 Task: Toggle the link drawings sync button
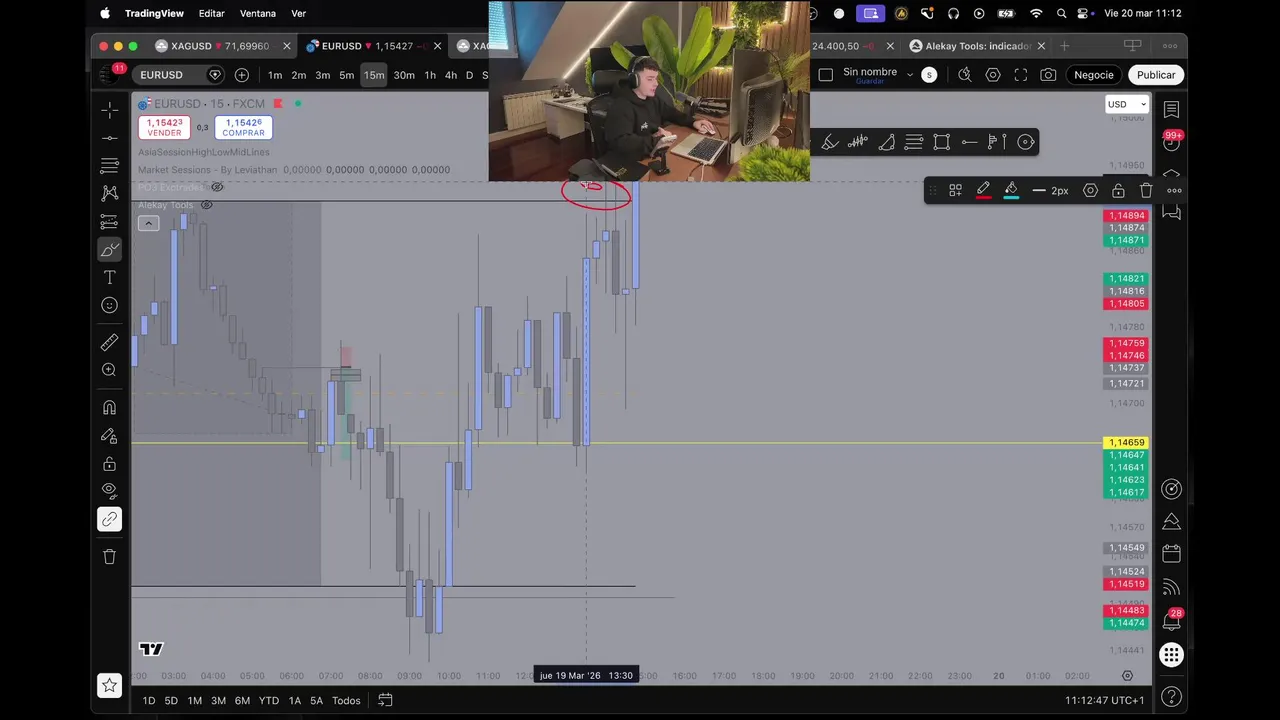[110, 519]
